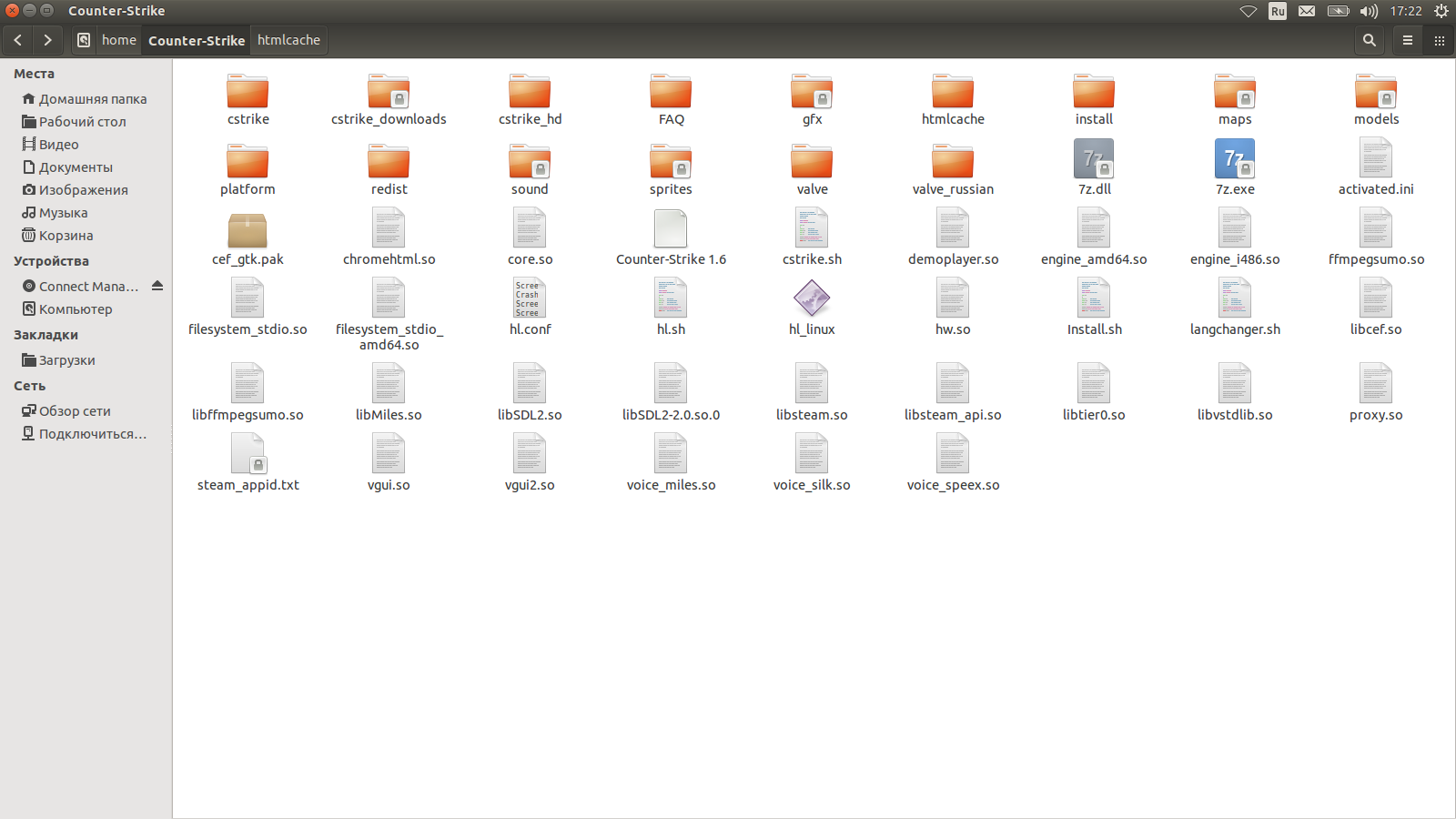Image resolution: width=1456 pixels, height=819 pixels.
Task: Open the clock showing 17:22
Action: (x=1406, y=11)
